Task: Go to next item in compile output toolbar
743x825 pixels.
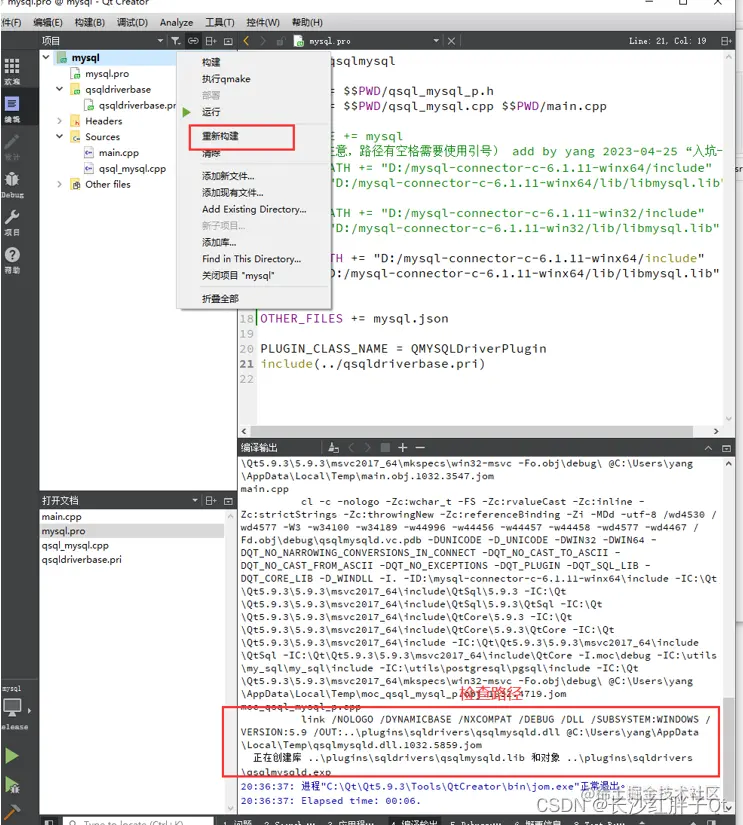Action: click(x=368, y=448)
